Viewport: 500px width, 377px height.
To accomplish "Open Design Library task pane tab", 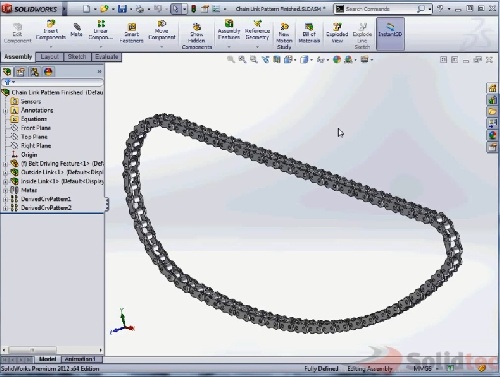I will [x=492, y=100].
